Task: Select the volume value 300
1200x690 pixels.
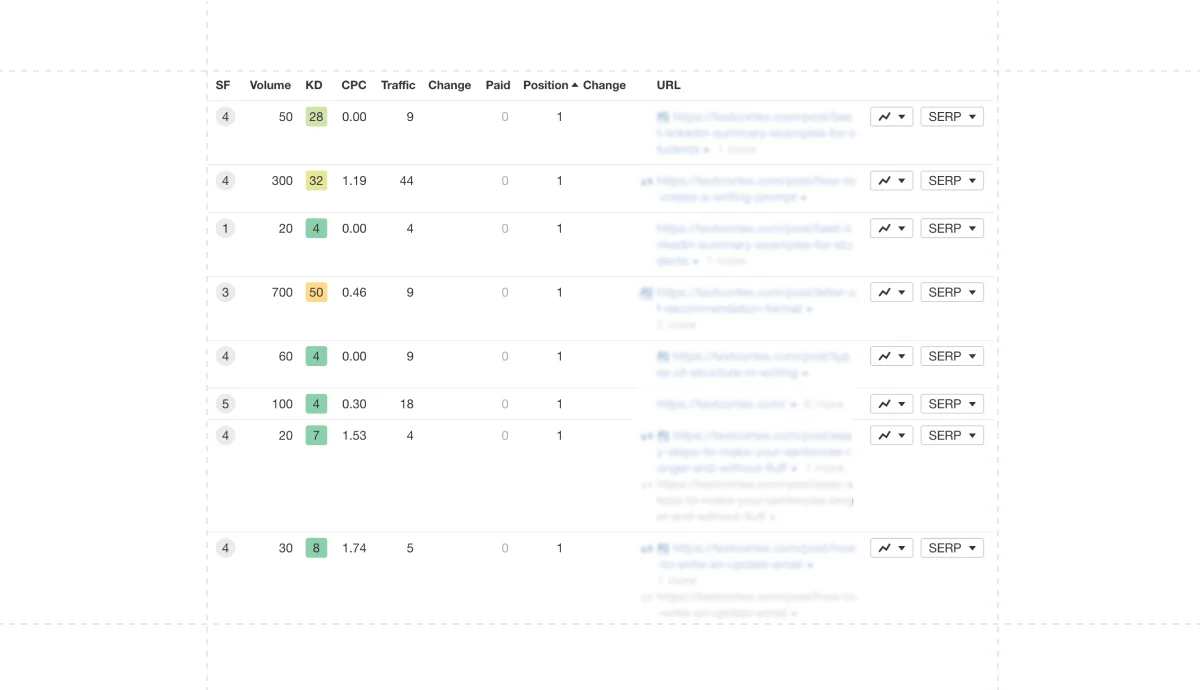Action: coord(282,181)
